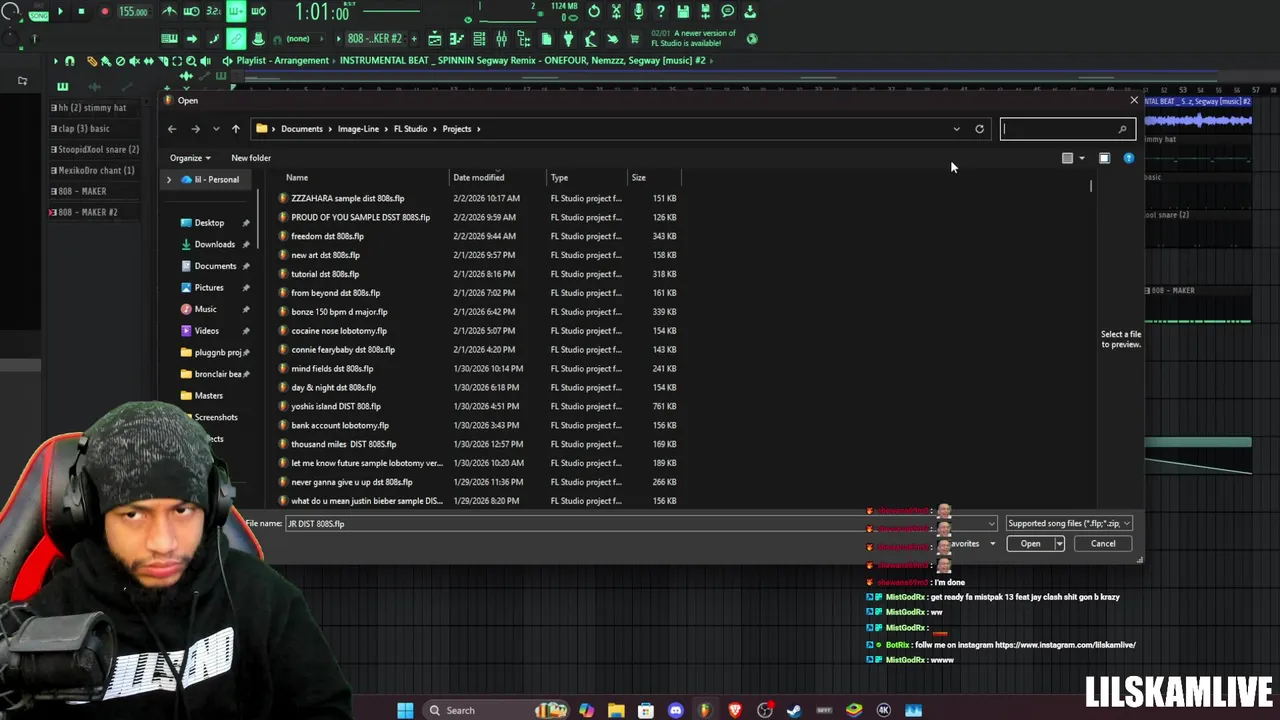Viewport: 1280px width, 720px height.
Task: Click the FL Studio record button
Action: 105,11
